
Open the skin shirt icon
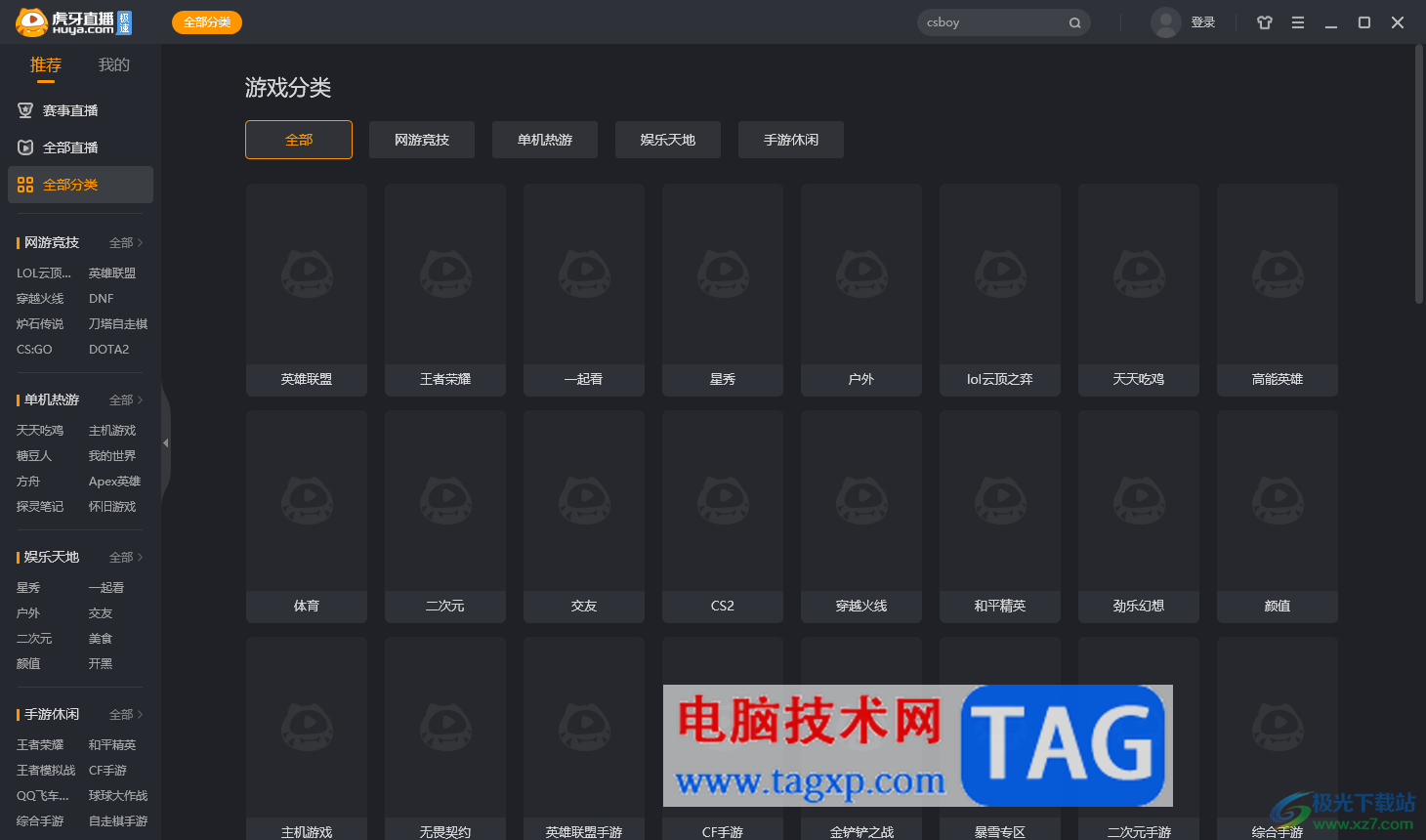click(x=1265, y=22)
